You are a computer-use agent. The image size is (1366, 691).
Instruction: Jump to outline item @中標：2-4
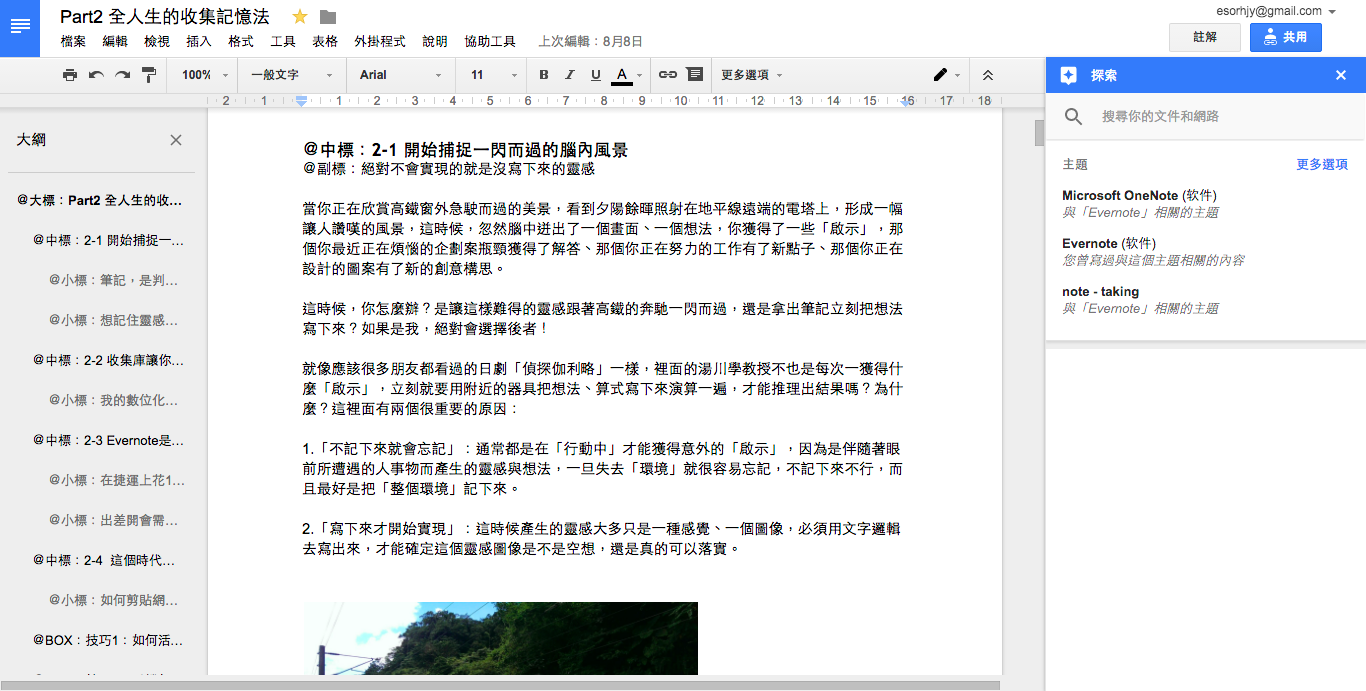pos(104,560)
